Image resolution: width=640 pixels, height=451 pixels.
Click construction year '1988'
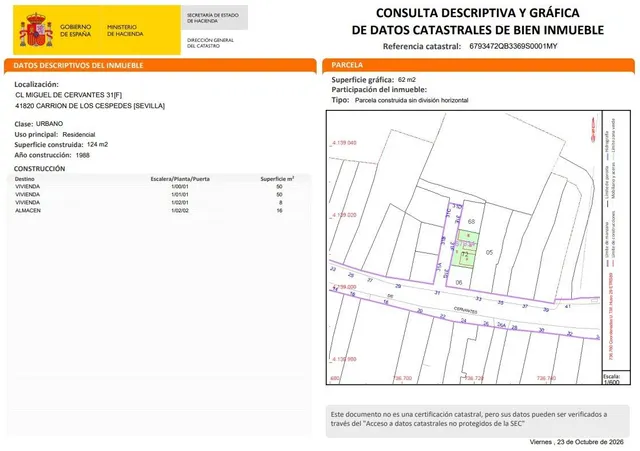pyautogui.click(x=82, y=155)
